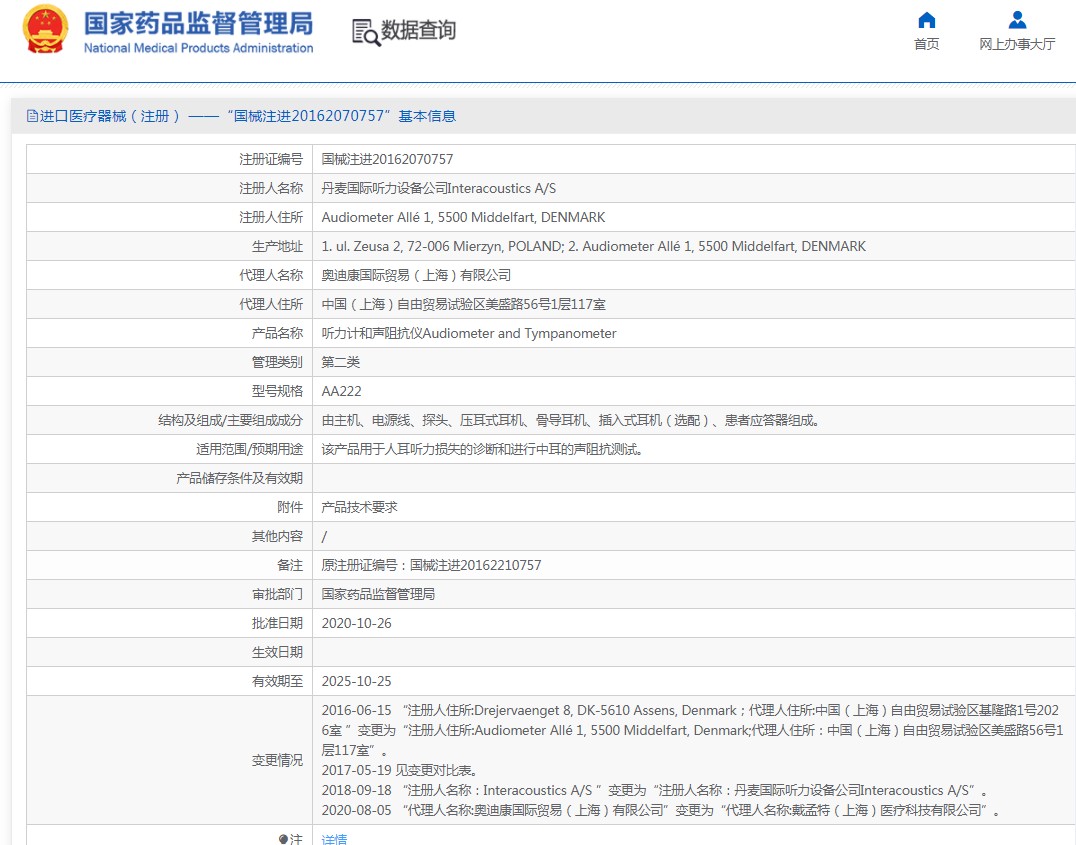Click production address ul. Zeusa 2 value
Image resolution: width=1076 pixels, height=845 pixels.
click(594, 246)
